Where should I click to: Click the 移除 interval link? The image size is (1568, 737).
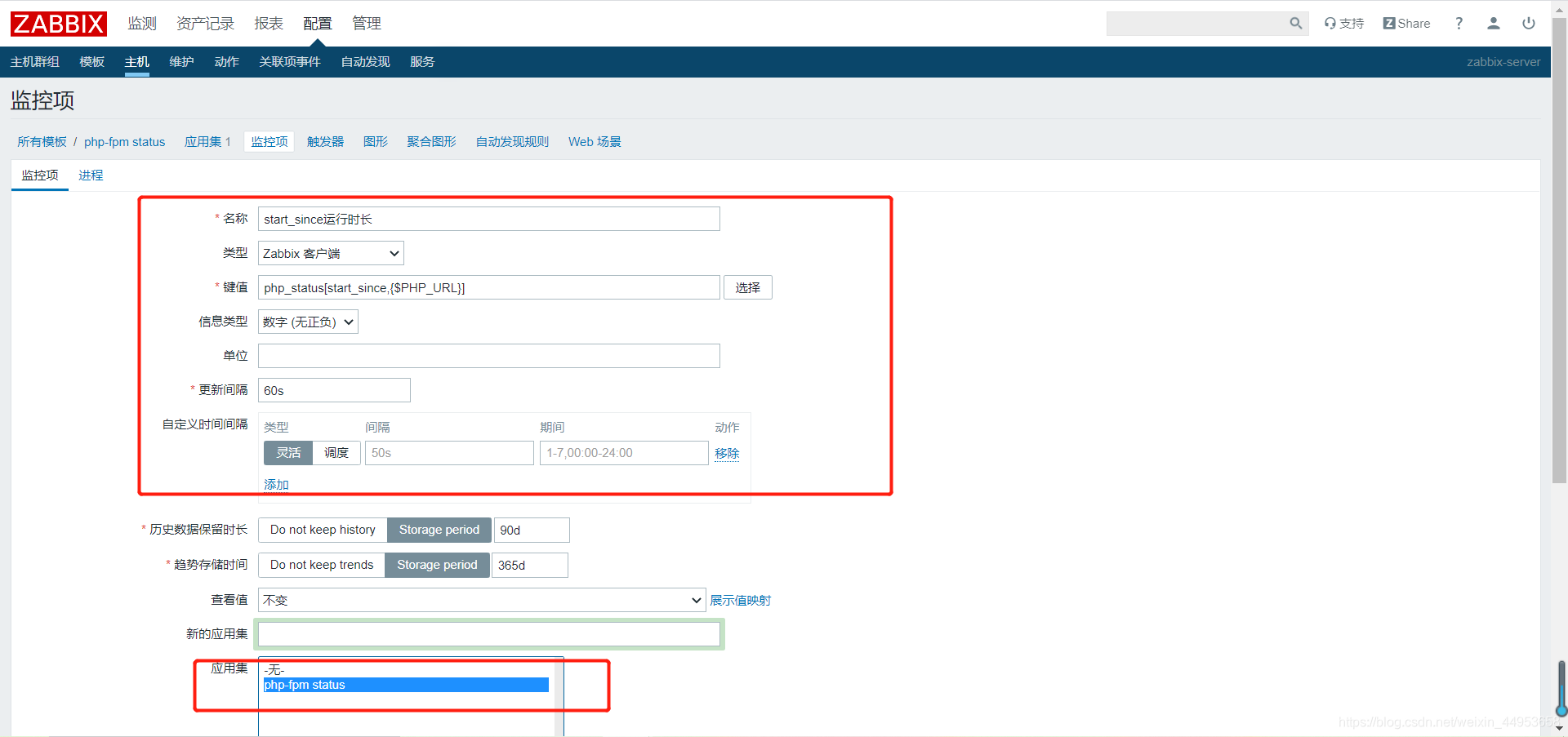[727, 454]
